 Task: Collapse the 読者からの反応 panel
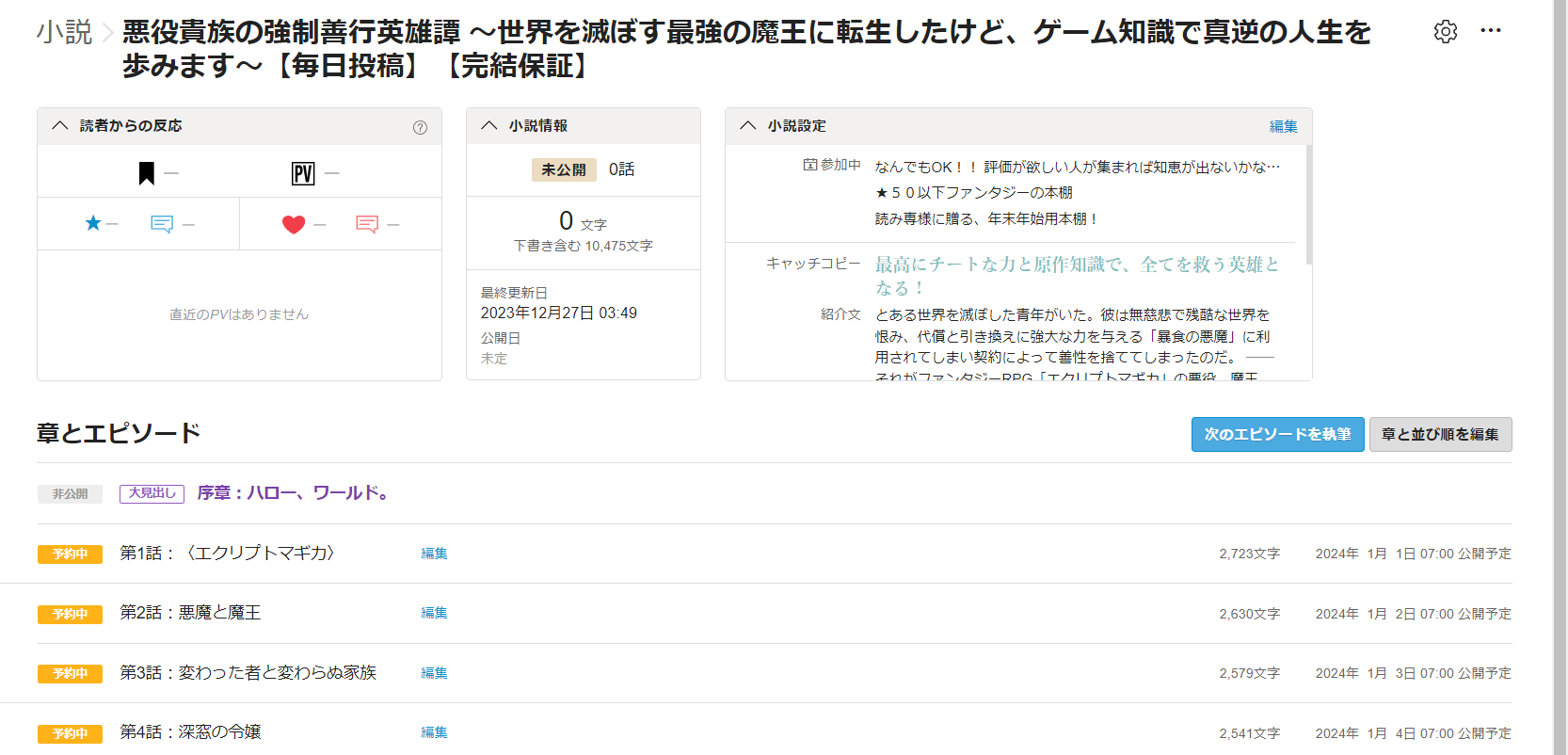coord(60,126)
